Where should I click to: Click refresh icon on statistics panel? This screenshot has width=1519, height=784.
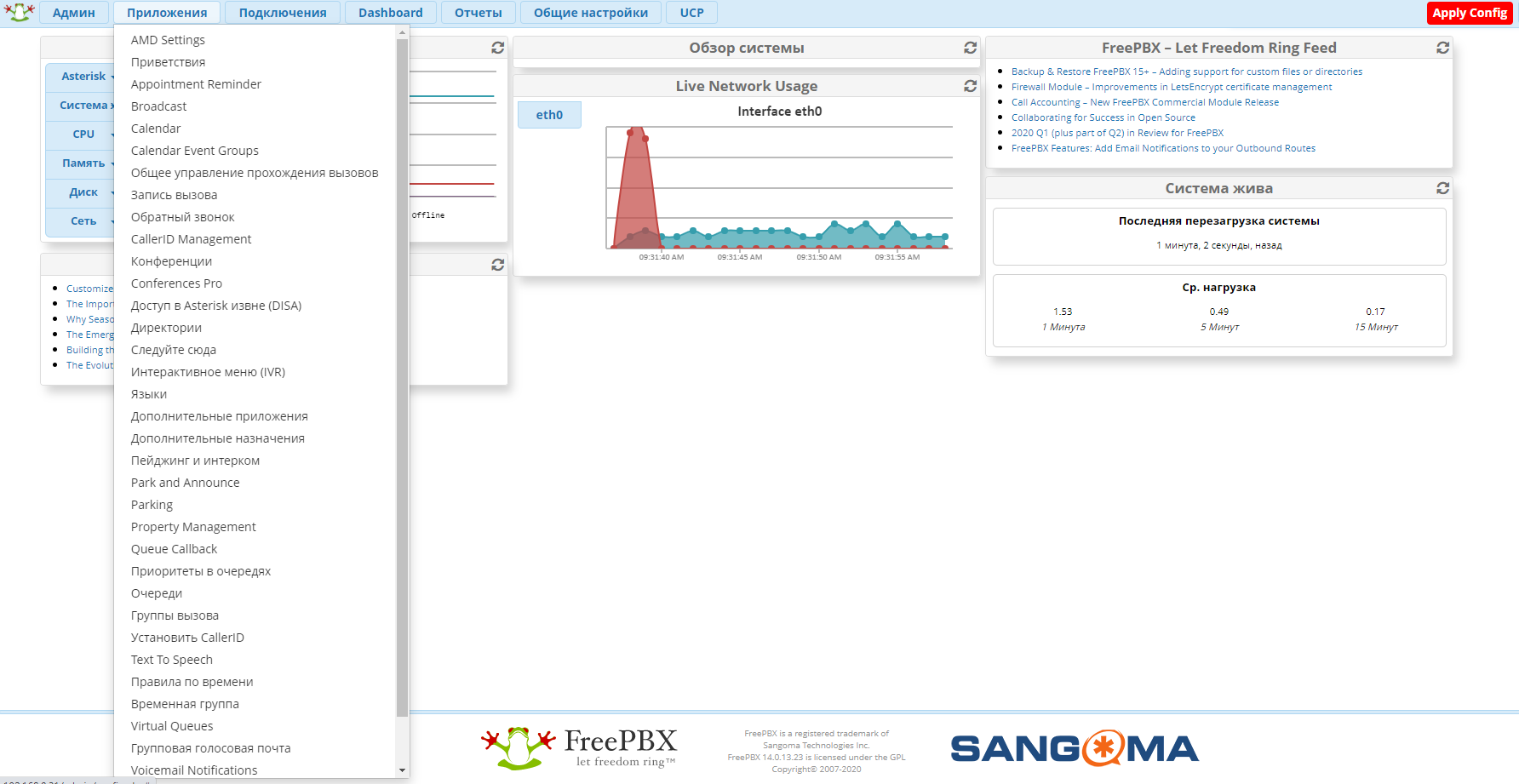tap(498, 48)
